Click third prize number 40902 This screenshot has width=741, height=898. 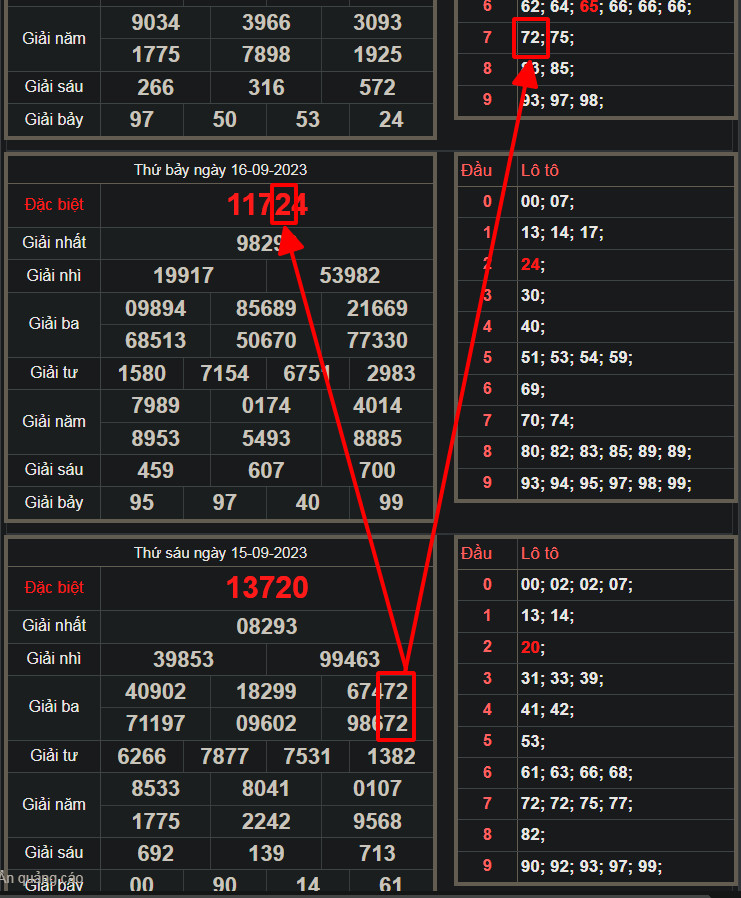tap(155, 691)
